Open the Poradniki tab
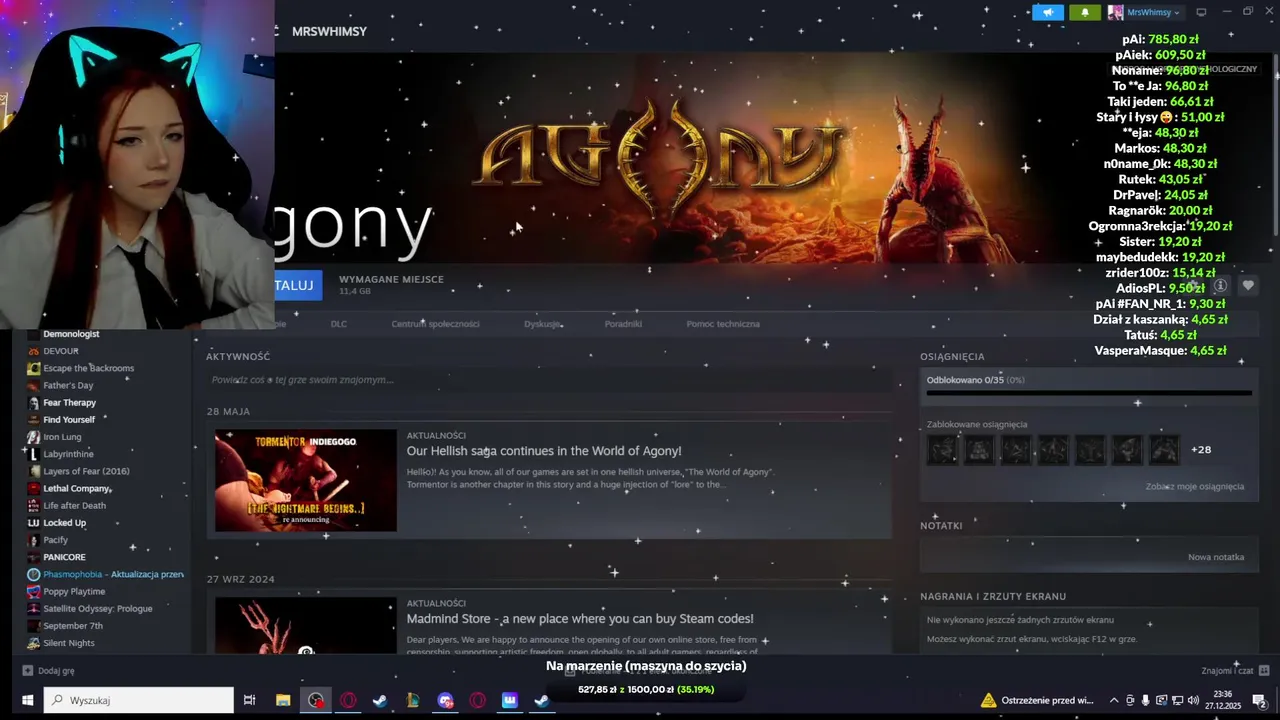This screenshot has height=720, width=1280. 623,324
